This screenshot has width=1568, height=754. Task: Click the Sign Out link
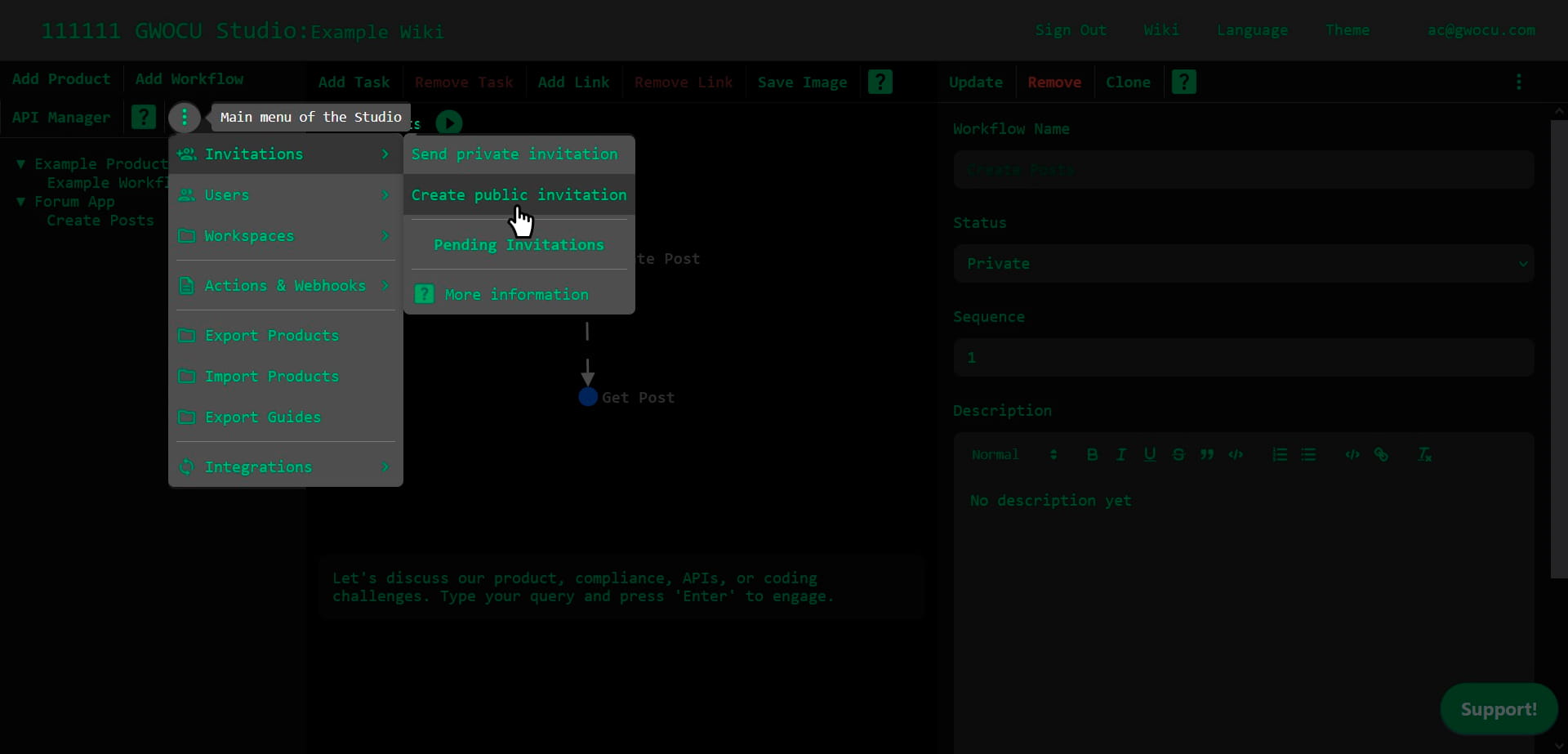click(1071, 30)
